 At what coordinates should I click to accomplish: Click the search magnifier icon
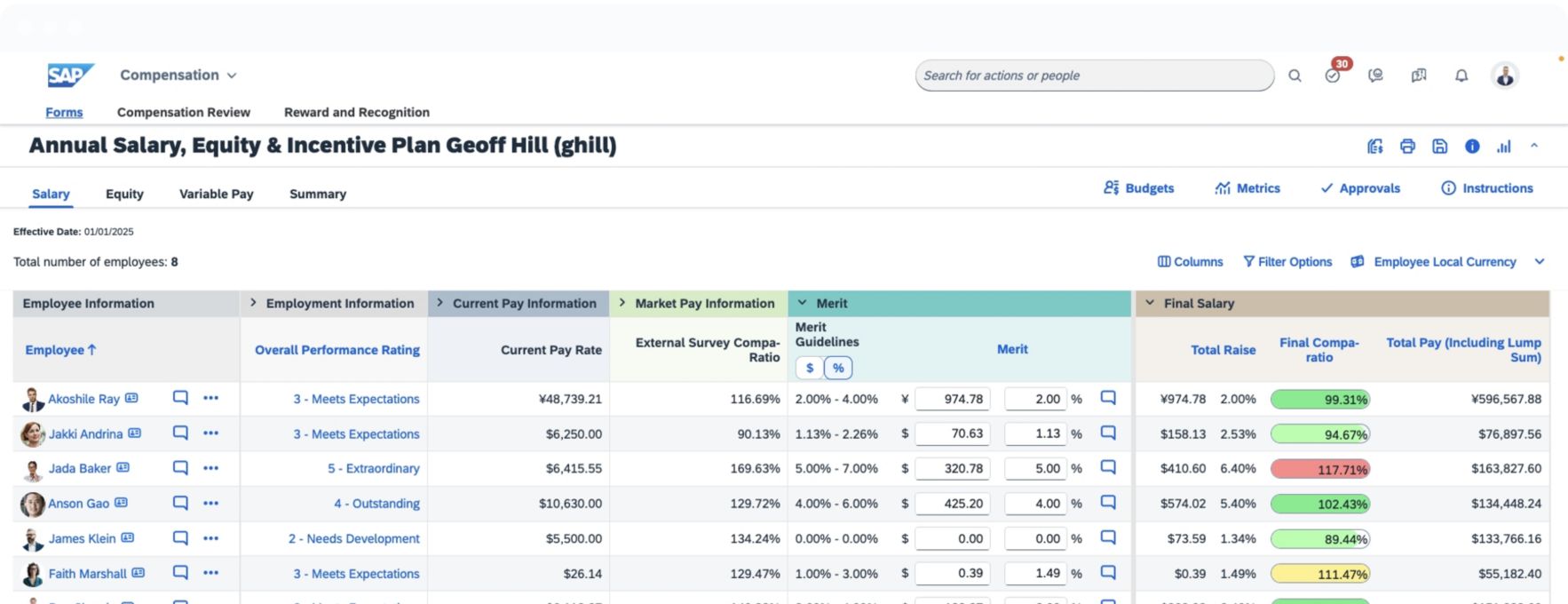point(1295,76)
